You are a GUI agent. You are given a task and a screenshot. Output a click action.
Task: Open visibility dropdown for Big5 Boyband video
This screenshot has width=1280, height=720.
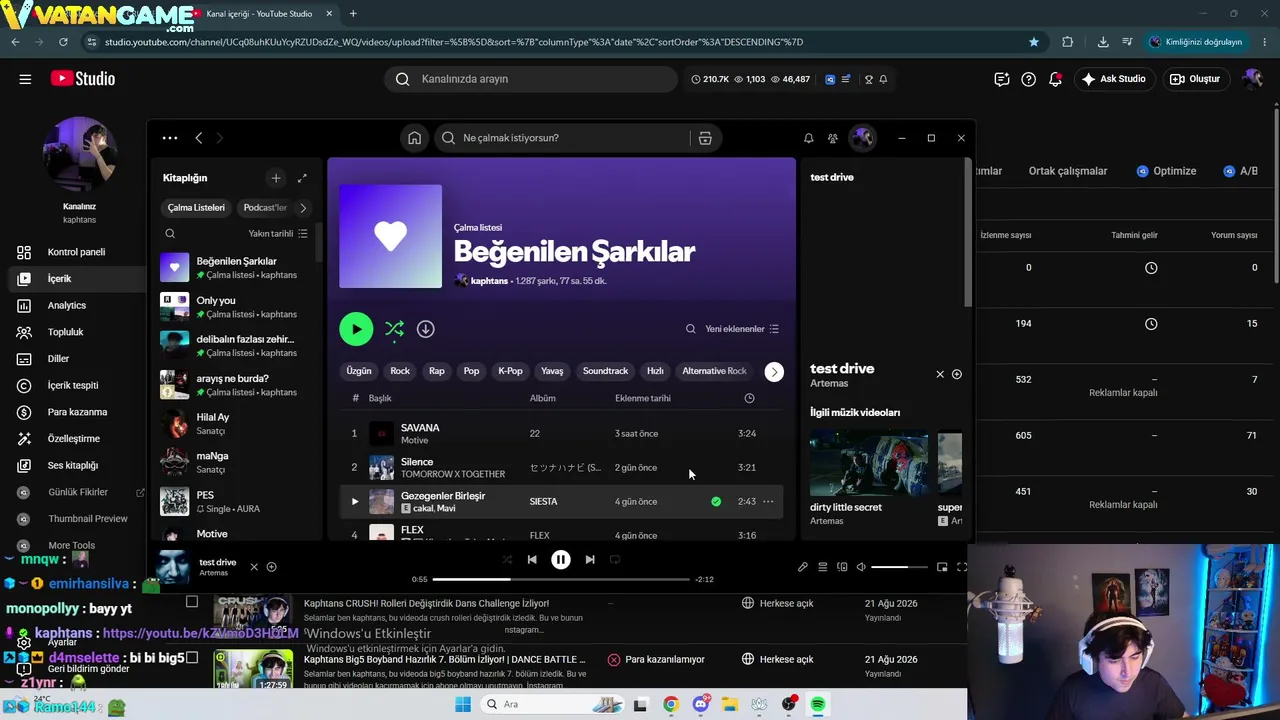point(776,659)
